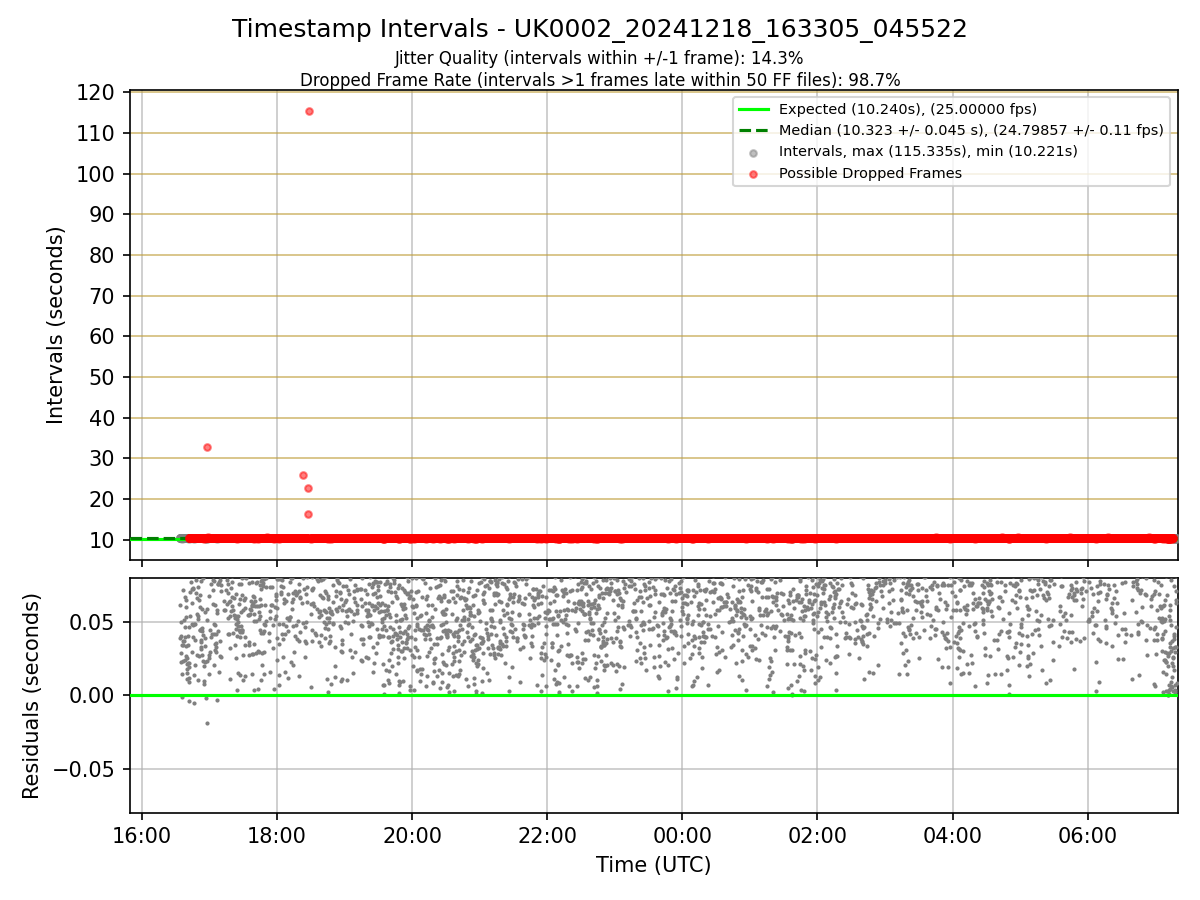Image resolution: width=1200 pixels, height=900 pixels.
Task: Click the x-axis tick label "16:00"
Action: click(x=142, y=834)
